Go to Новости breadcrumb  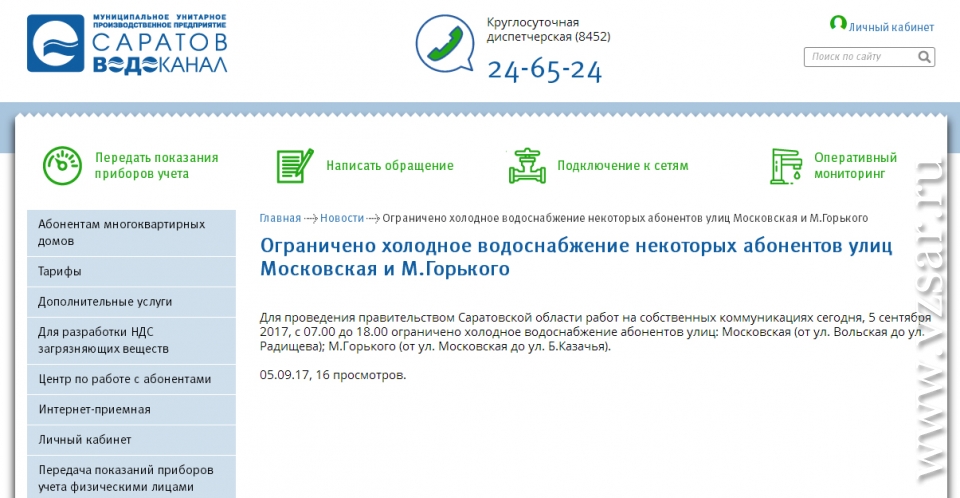point(342,218)
